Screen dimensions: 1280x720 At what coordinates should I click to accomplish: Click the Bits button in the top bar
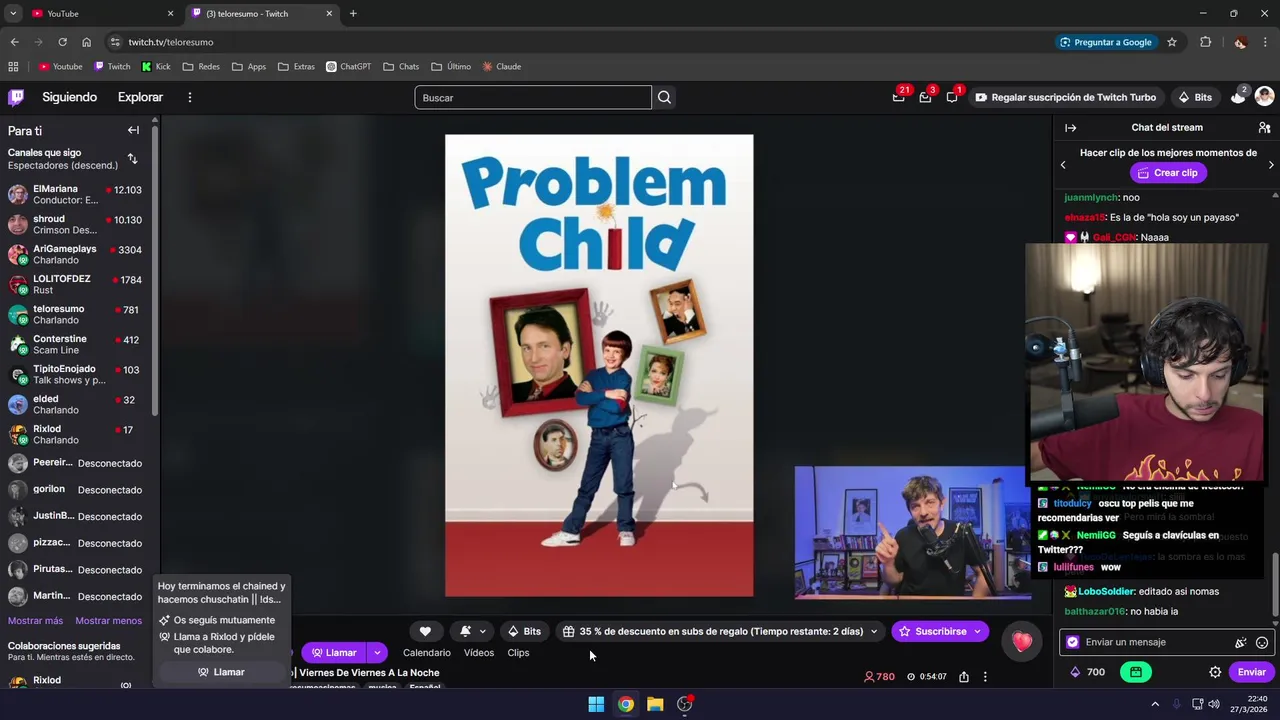click(x=1195, y=97)
